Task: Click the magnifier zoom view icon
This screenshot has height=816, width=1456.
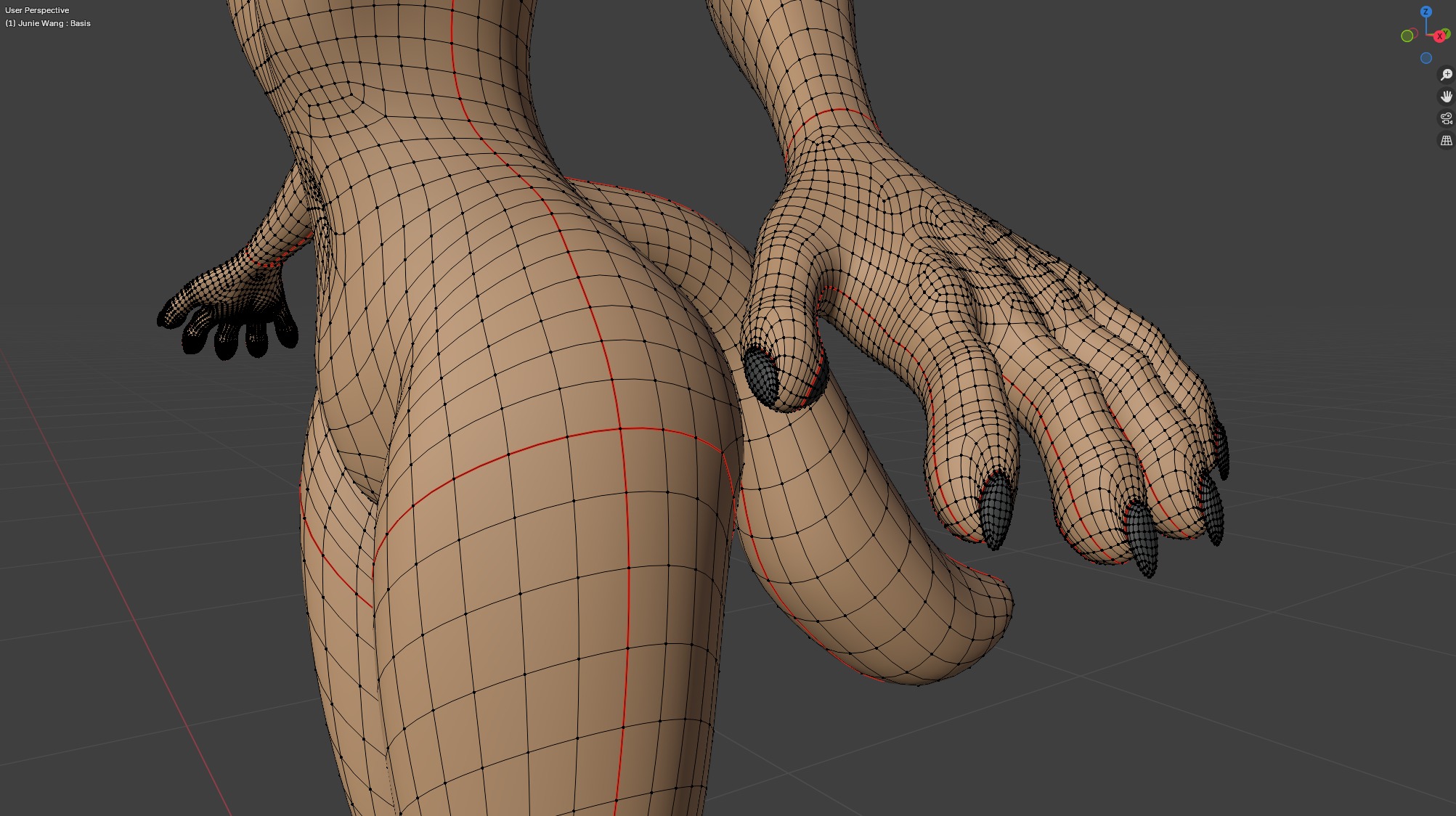Action: (x=1446, y=75)
